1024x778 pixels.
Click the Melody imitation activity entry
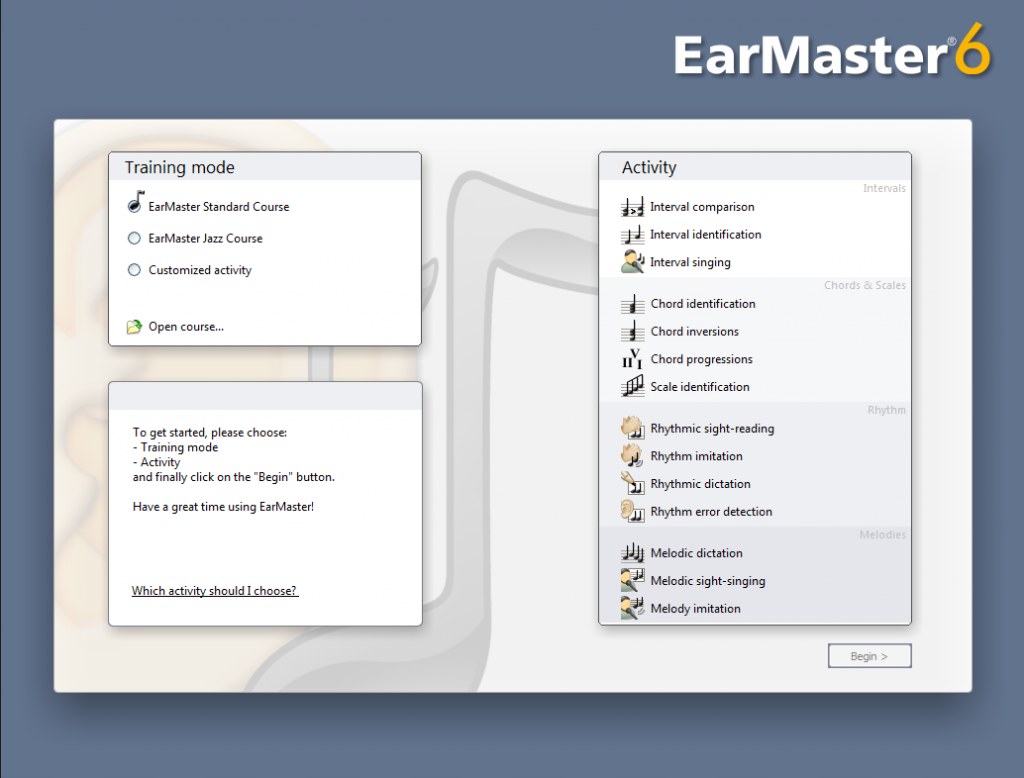click(695, 609)
